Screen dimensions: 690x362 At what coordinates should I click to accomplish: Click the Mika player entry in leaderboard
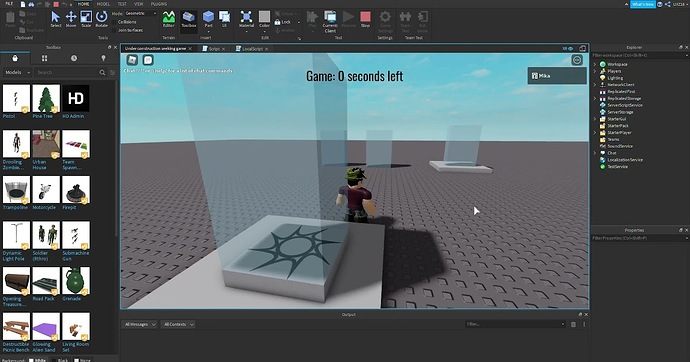557,76
